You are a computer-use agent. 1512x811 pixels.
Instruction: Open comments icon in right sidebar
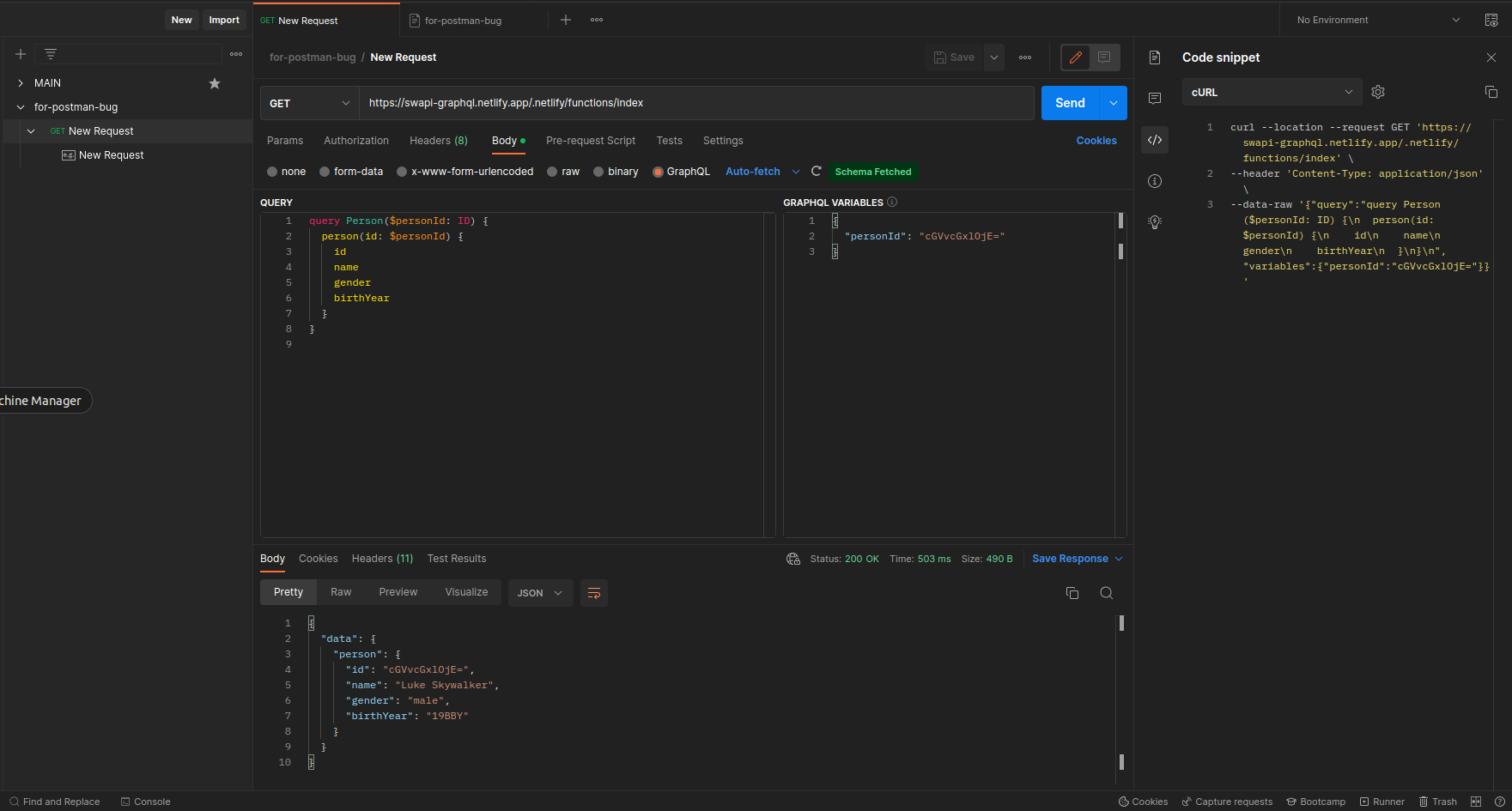click(1155, 99)
